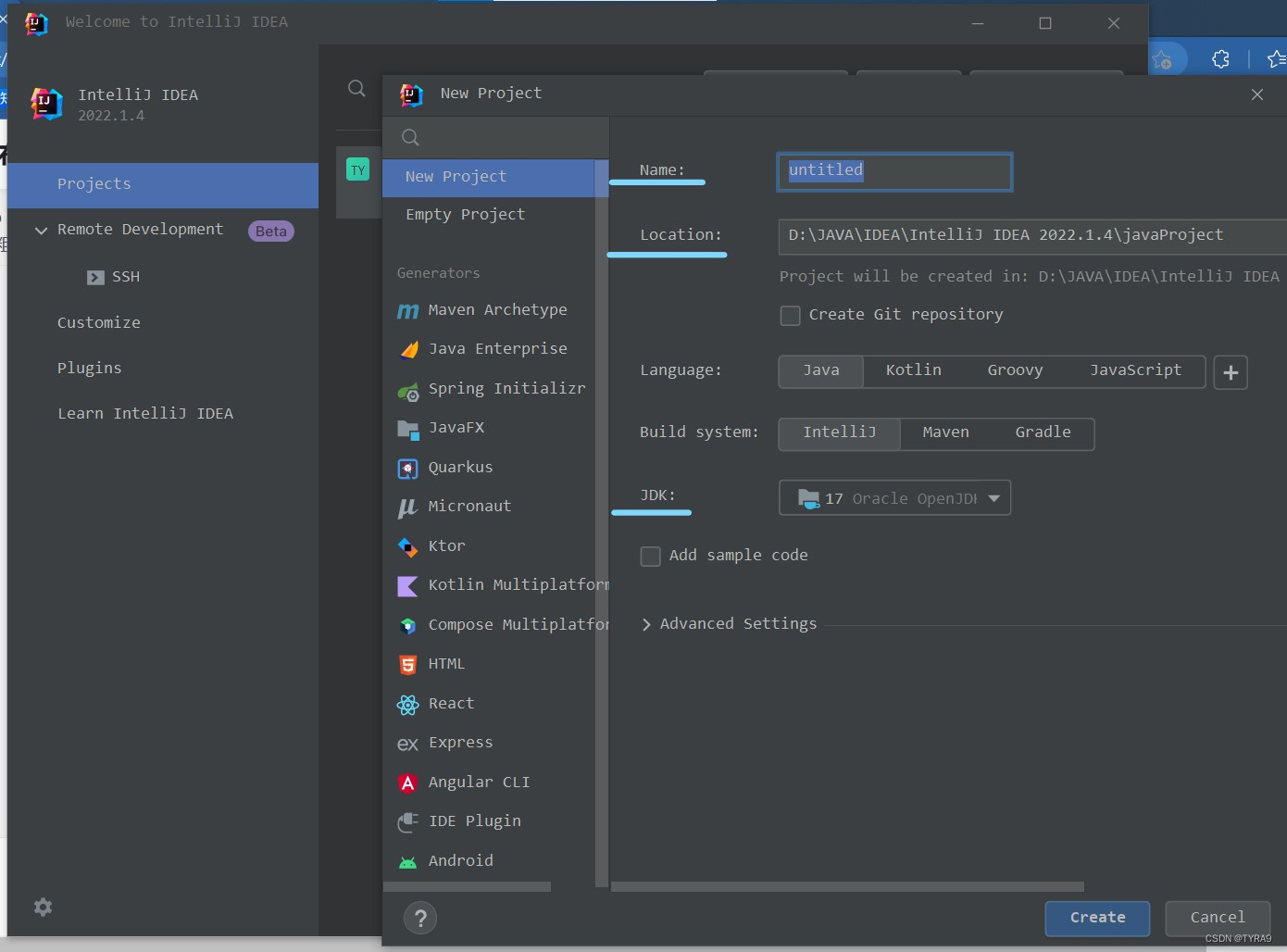This screenshot has height=952, width=1287.
Task: Click the generators list vertical scrollbar
Action: [x=602, y=523]
